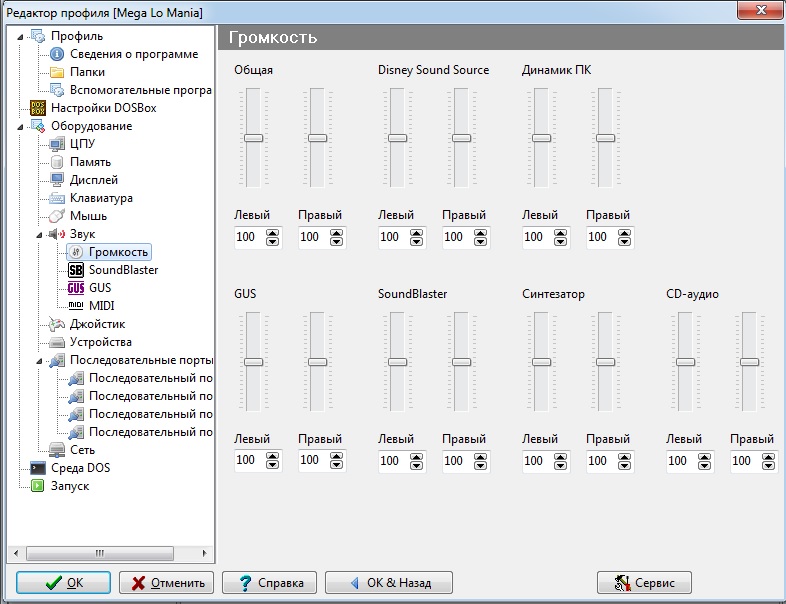
Task: Click the Отменить cancel button
Action: tap(166, 582)
